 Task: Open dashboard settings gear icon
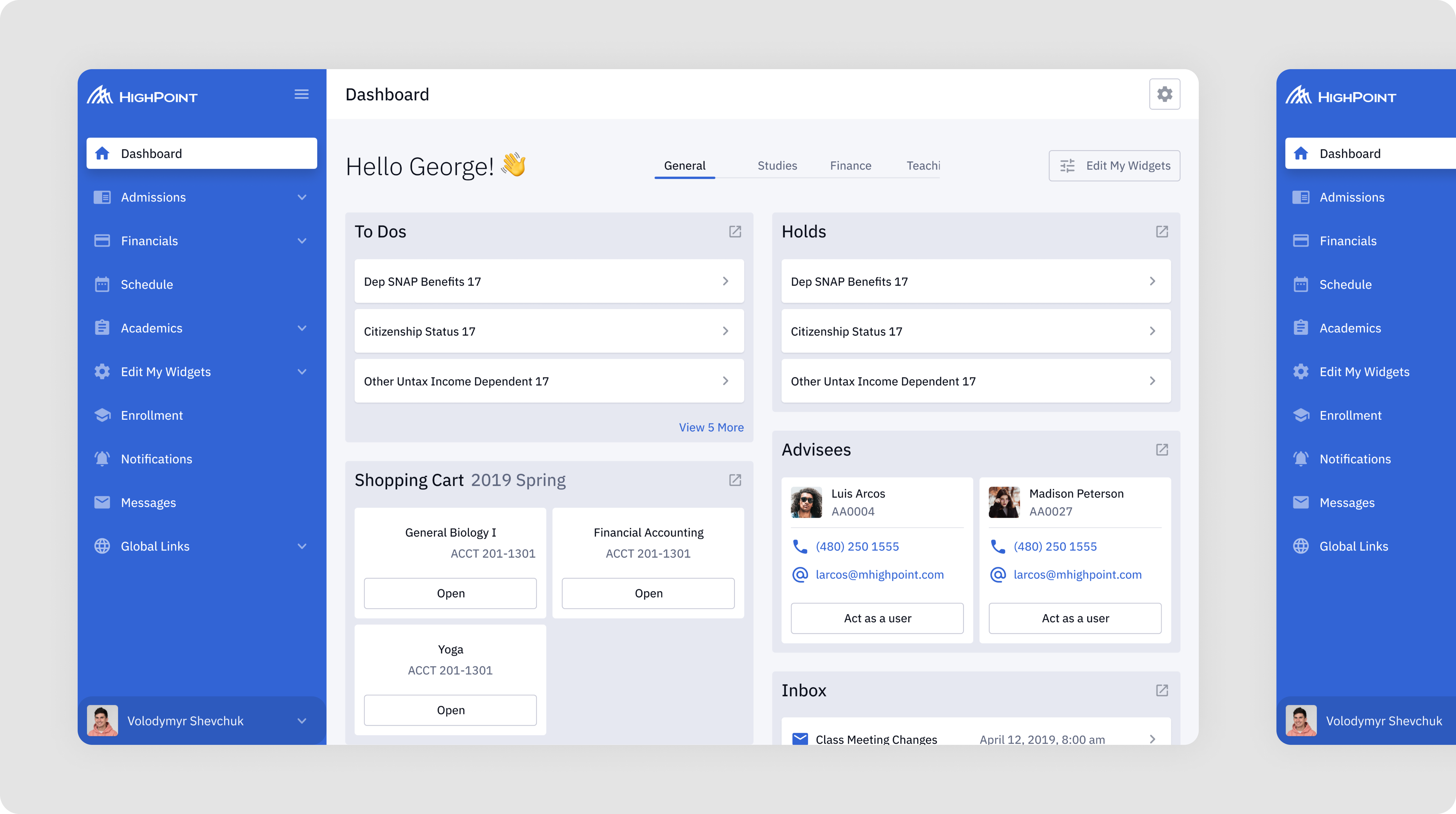1164,94
